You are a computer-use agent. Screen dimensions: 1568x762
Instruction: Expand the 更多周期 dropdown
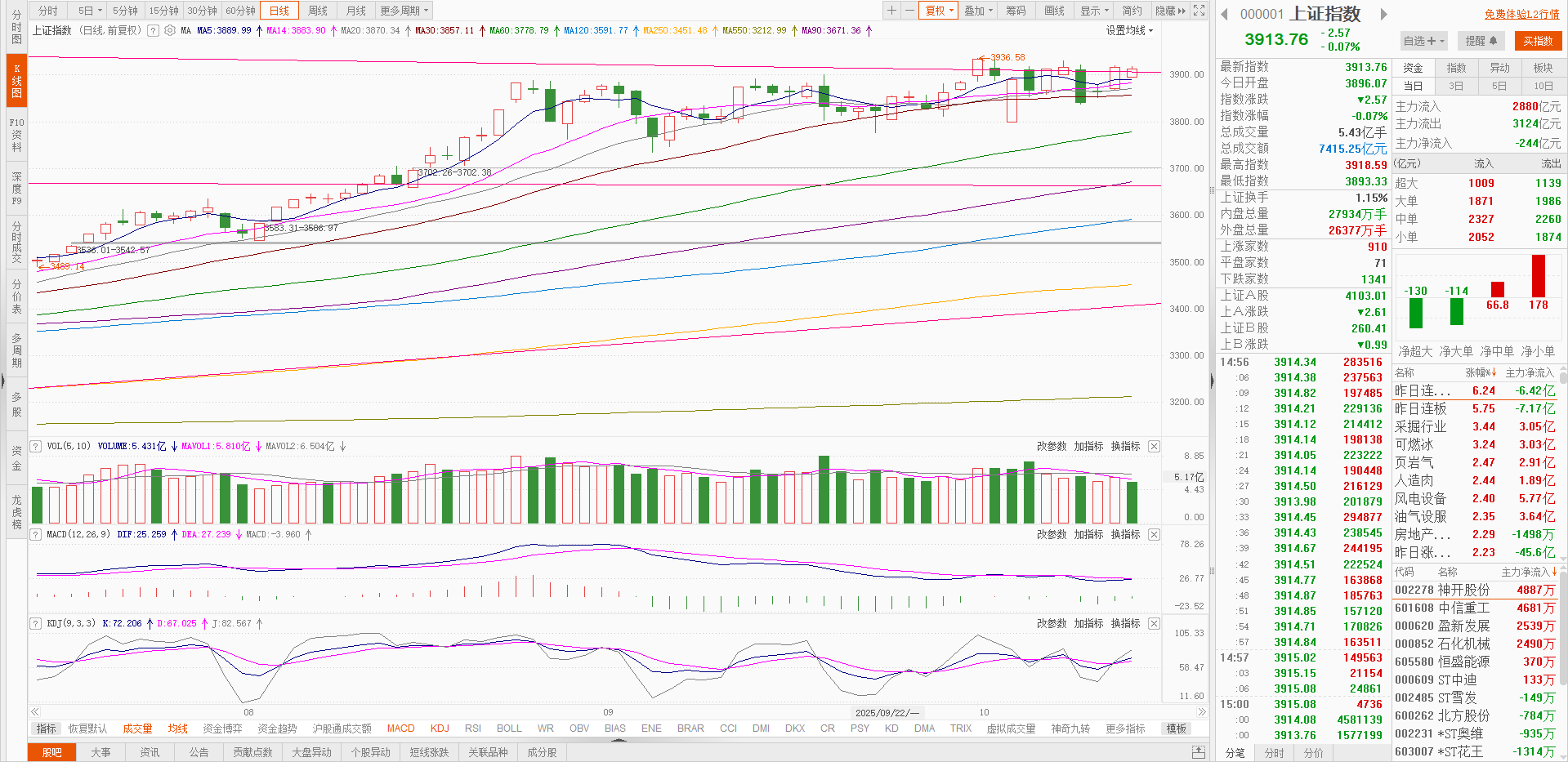pos(404,11)
